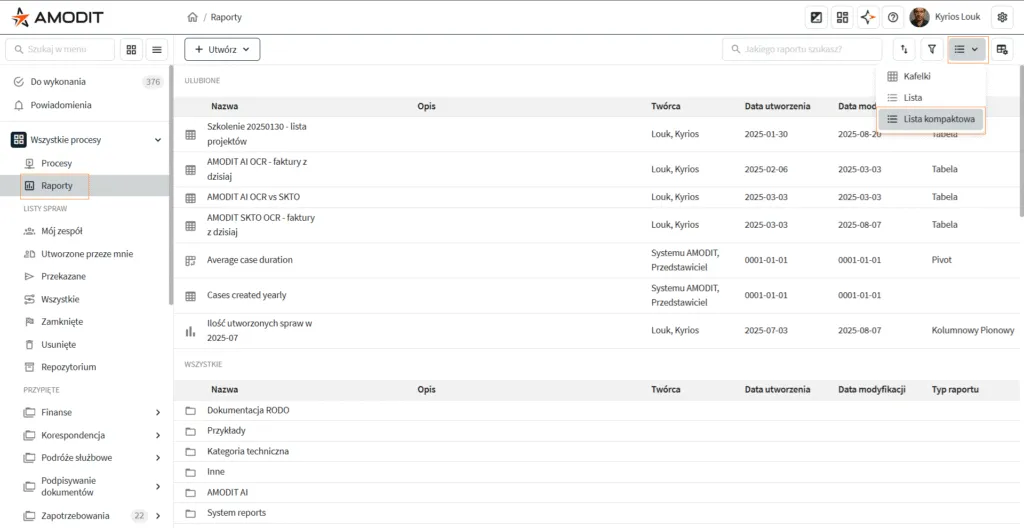1024x528 pixels.
Task: Click the sidebar vertical scrollbar
Action: pyautogui.click(x=171, y=186)
